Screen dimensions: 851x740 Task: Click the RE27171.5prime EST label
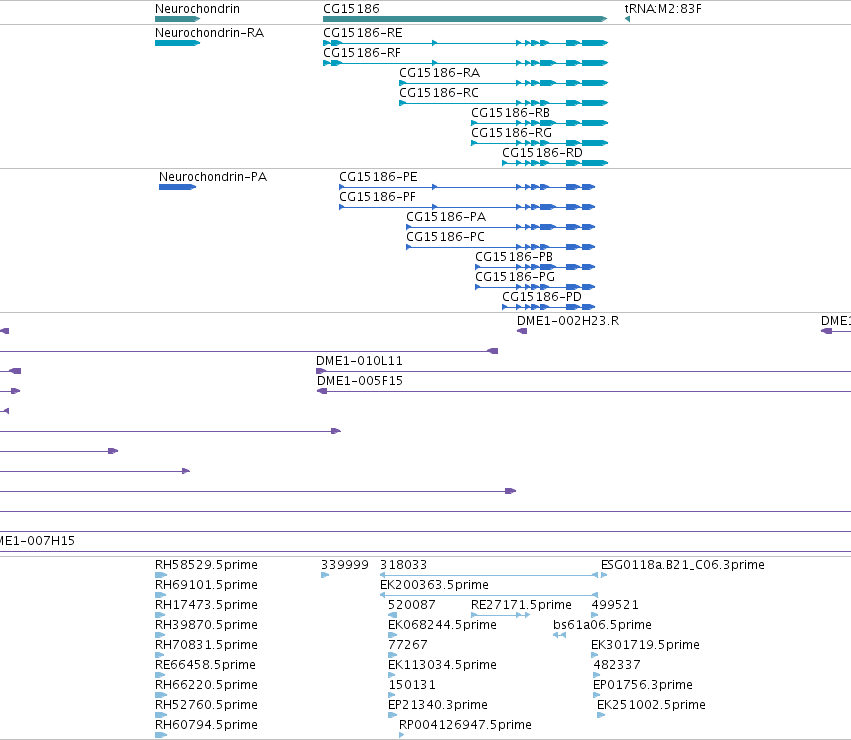click(521, 605)
